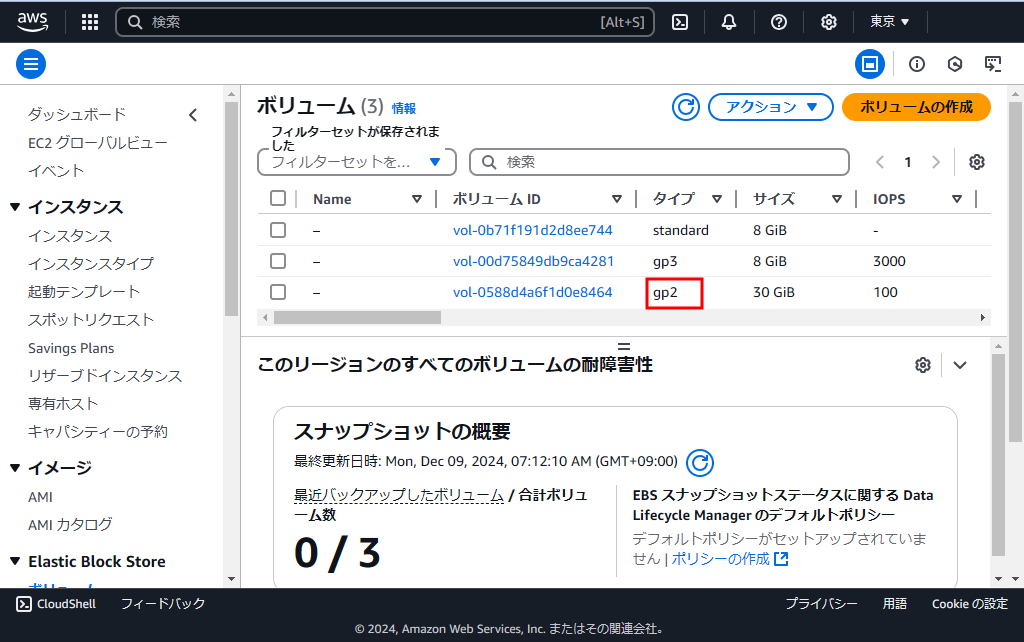Click the CloudShell icon in footer
This screenshot has width=1024, height=642.
tap(24, 603)
